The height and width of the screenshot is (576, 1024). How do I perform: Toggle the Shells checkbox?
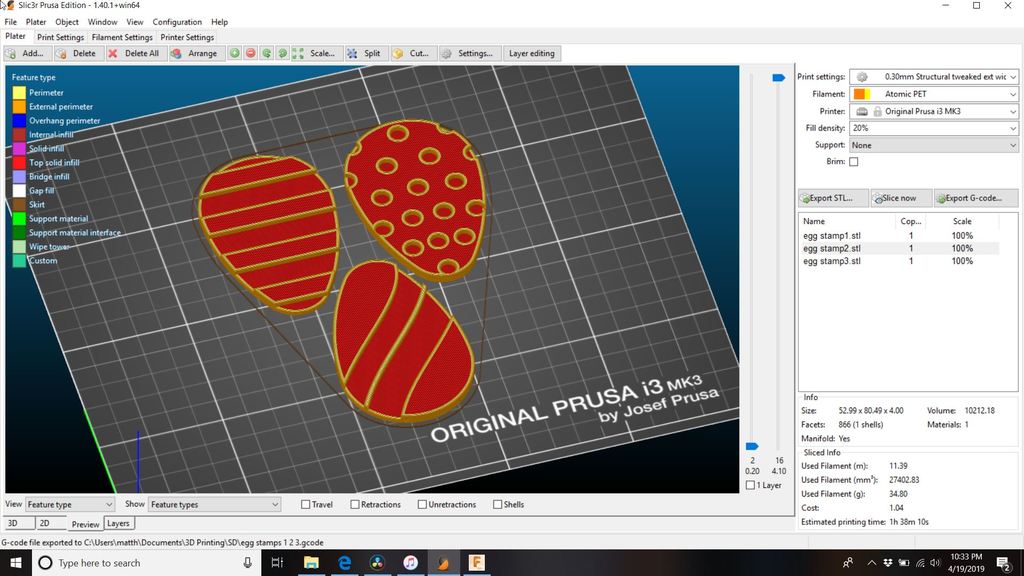pyautogui.click(x=497, y=504)
